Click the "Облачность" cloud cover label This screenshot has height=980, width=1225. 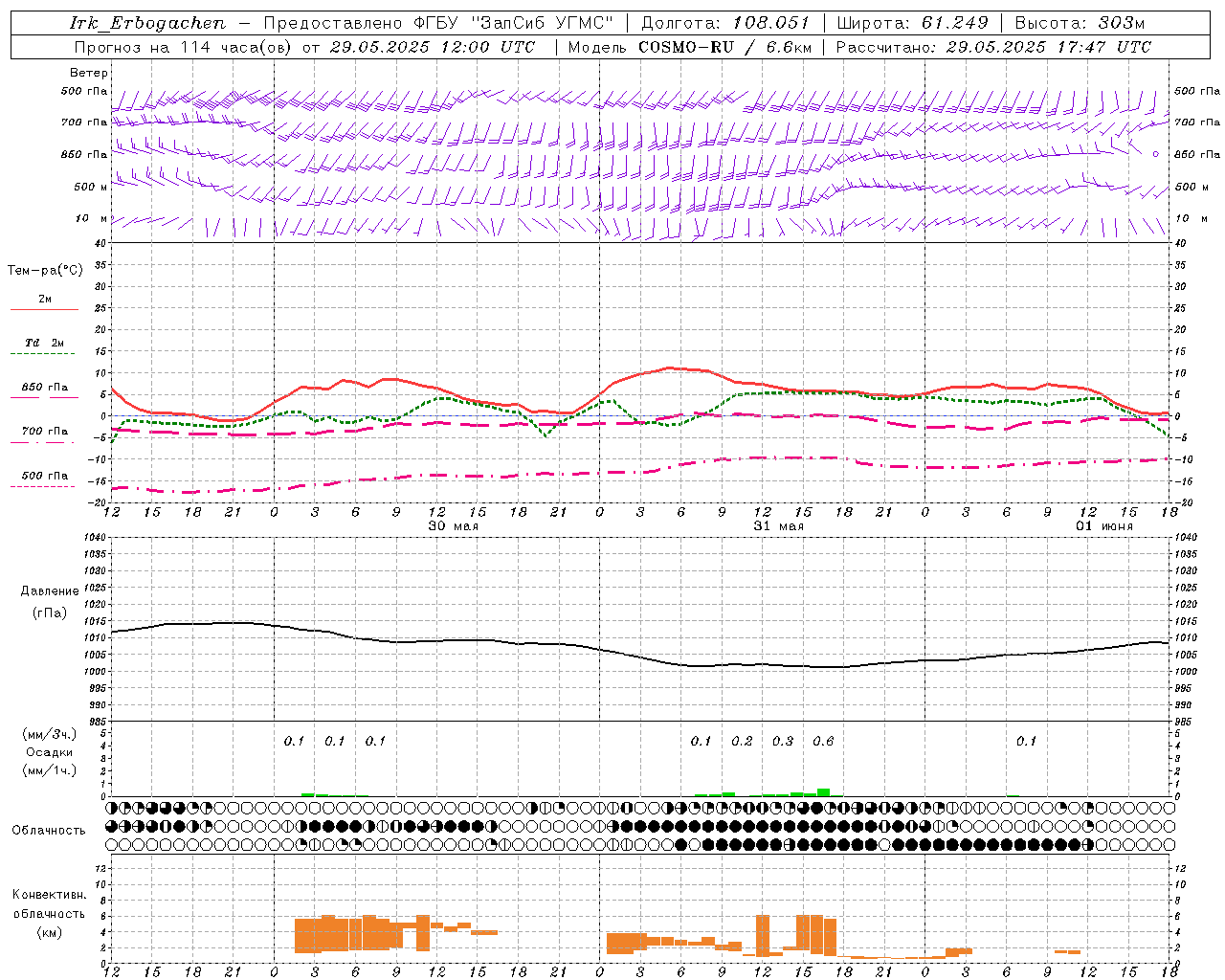(49, 831)
